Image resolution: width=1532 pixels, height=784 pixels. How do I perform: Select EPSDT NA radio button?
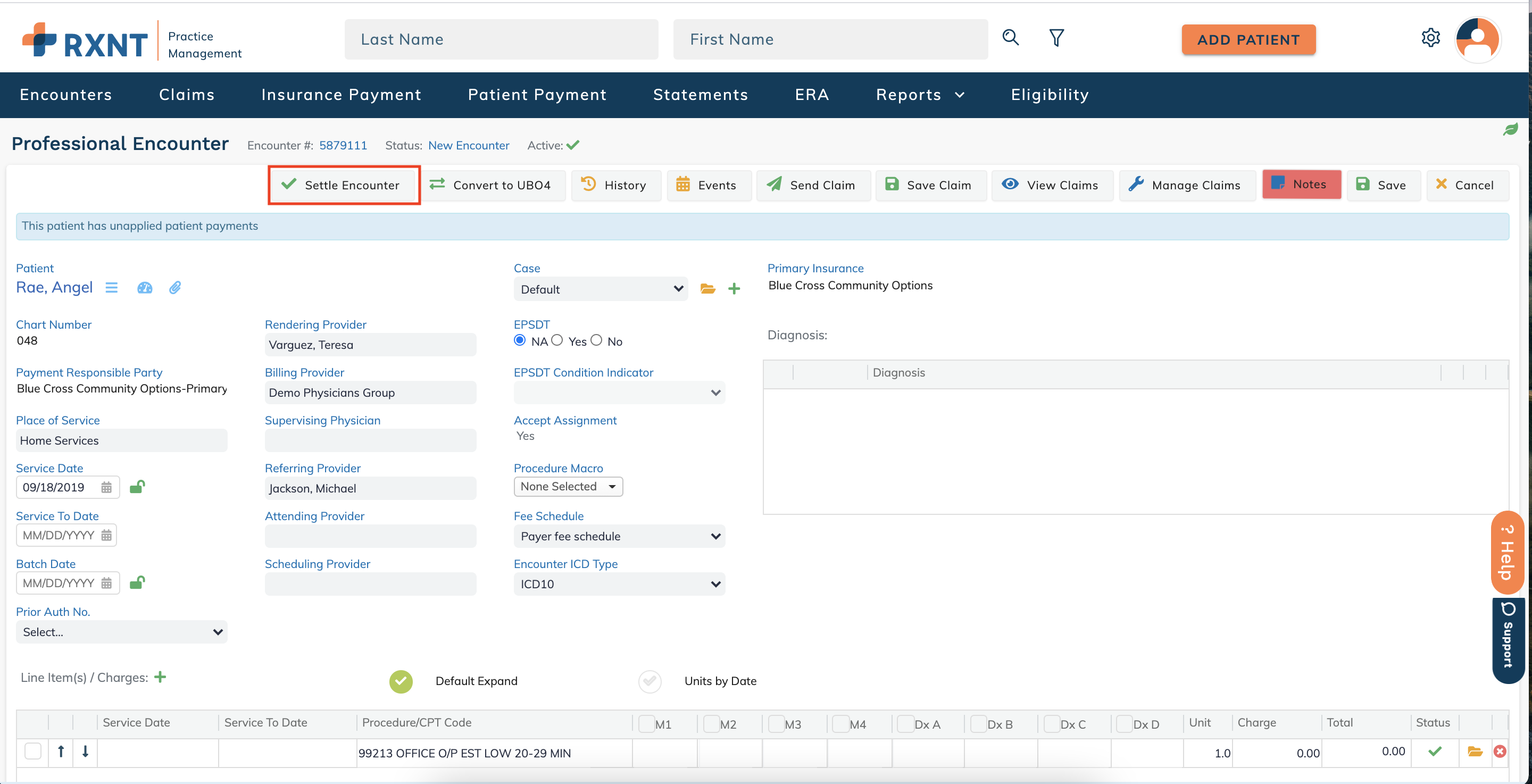pyautogui.click(x=520, y=340)
